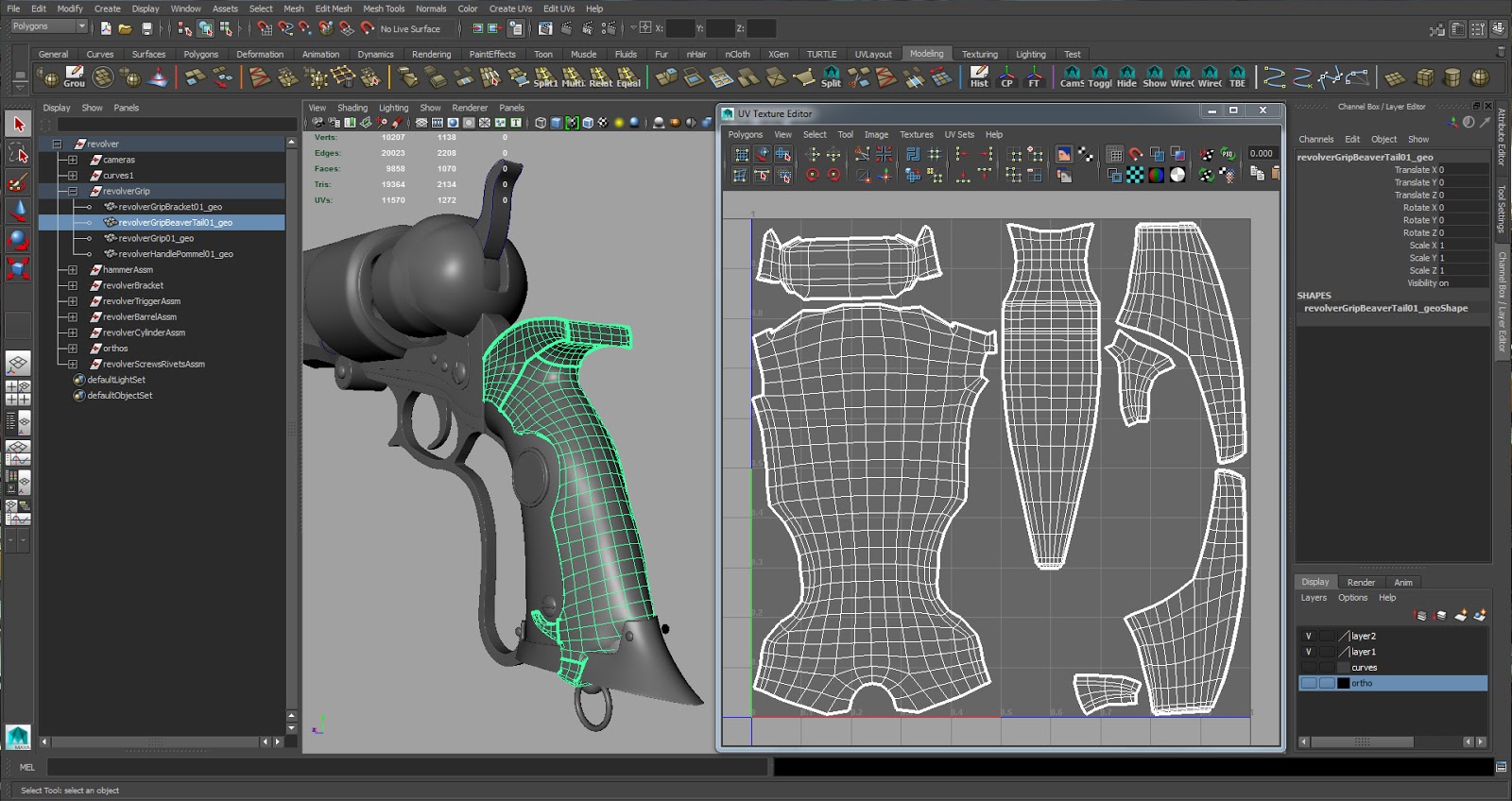
Task: Switch to the Render layer tab
Action: tap(1360, 583)
